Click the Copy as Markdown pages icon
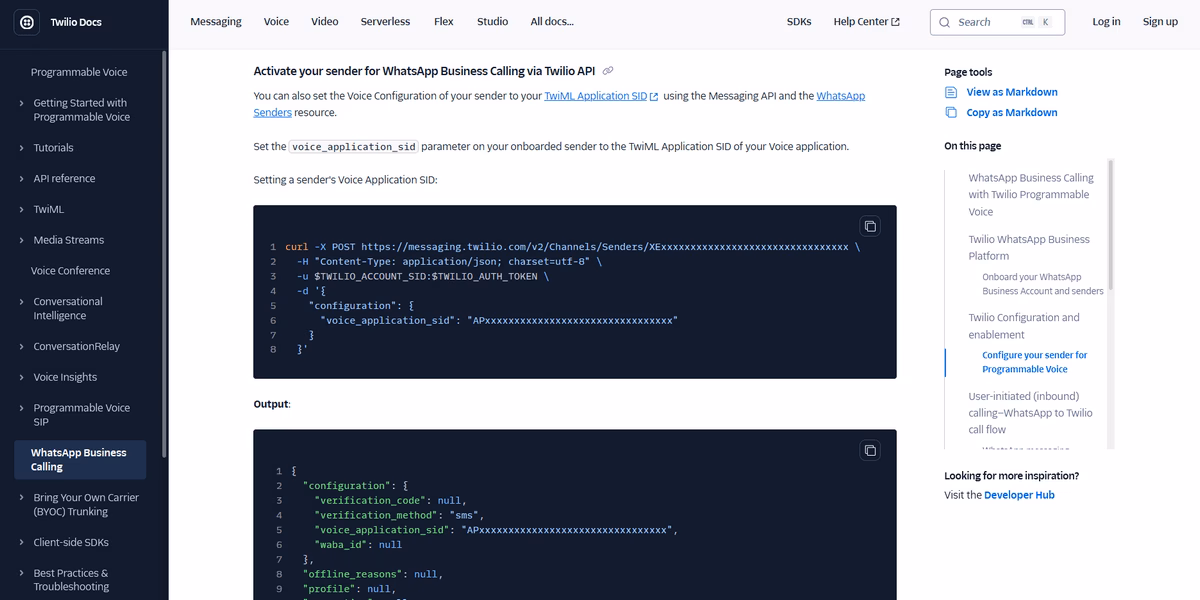This screenshot has width=1200, height=600. tap(949, 112)
